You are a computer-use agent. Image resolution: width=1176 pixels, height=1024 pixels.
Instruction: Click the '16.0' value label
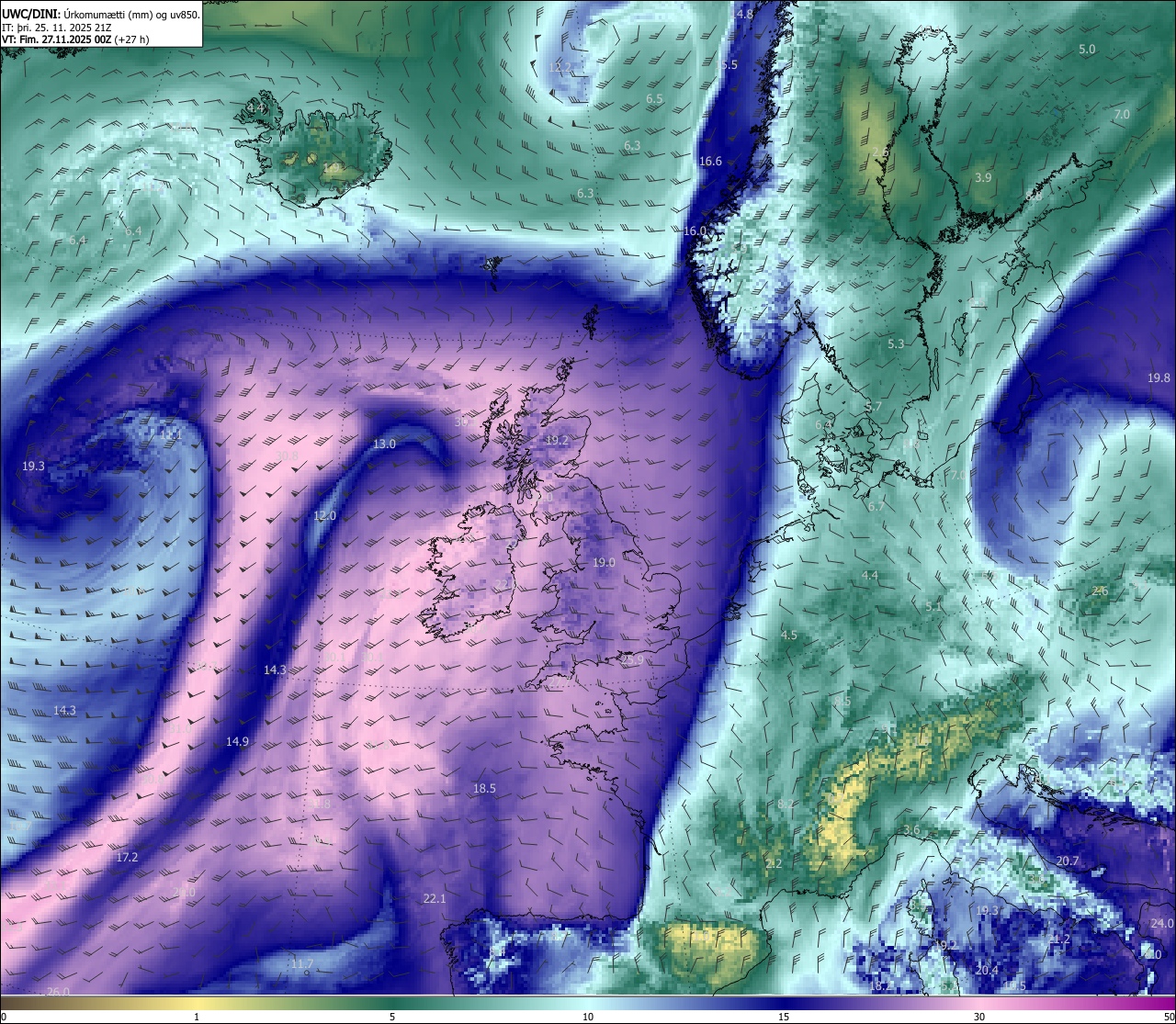point(695,231)
